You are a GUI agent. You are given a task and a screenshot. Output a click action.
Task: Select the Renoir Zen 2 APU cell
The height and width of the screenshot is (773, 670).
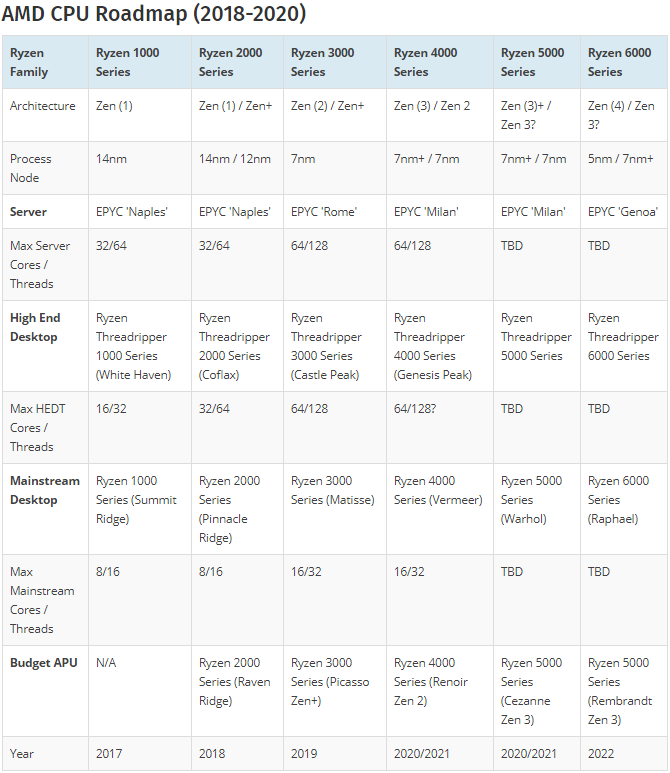[x=431, y=682]
